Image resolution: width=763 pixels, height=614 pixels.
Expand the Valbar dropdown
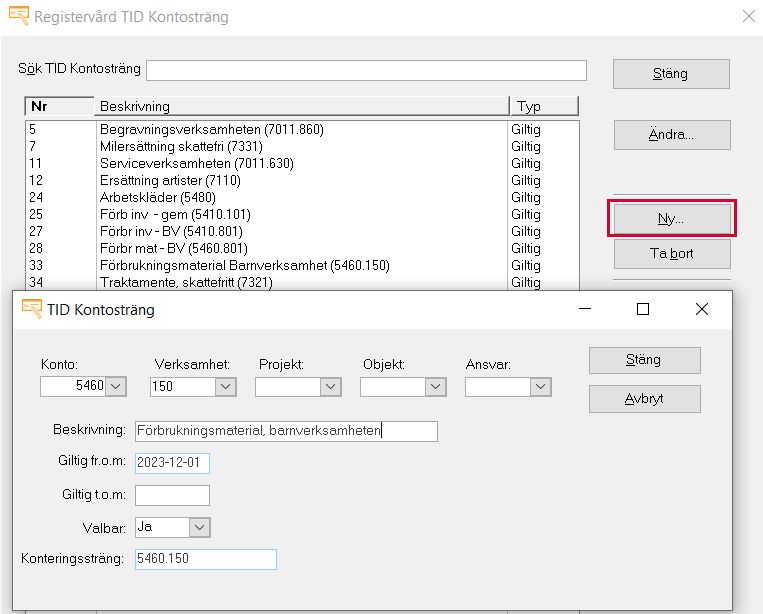pyautogui.click(x=200, y=527)
